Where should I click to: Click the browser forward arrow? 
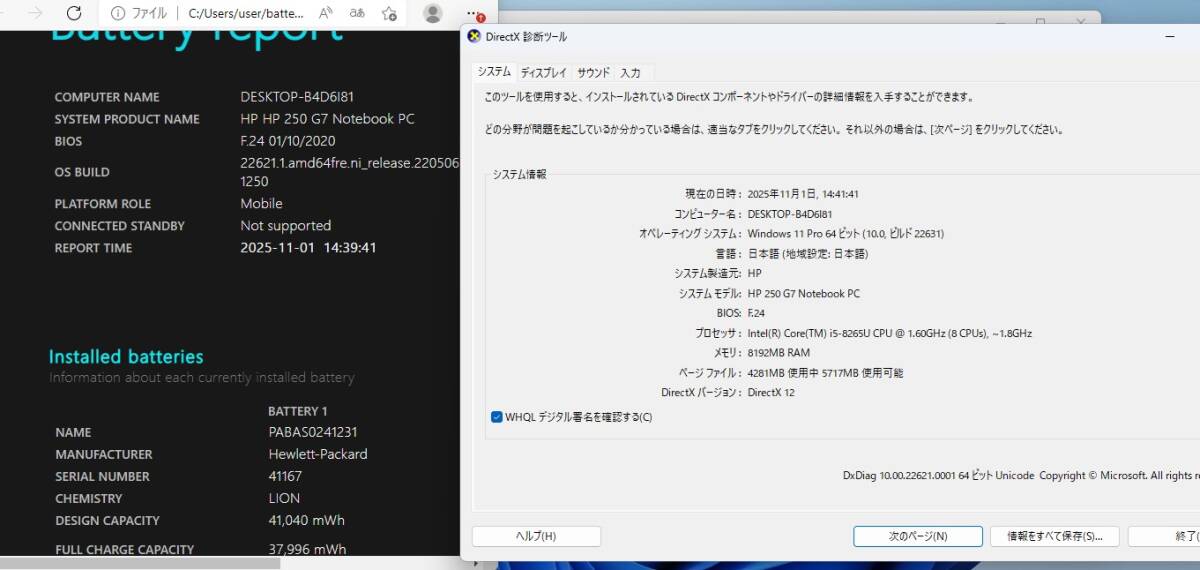click(x=36, y=14)
